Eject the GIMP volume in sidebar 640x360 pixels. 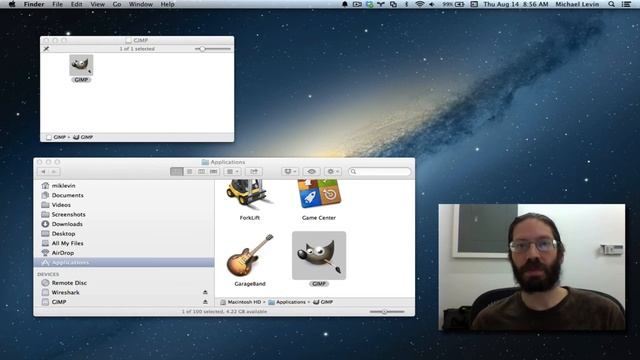[205, 302]
